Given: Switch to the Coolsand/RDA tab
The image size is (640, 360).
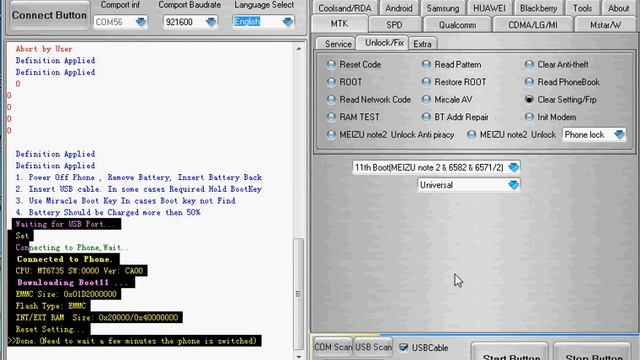Looking at the screenshot, I should pos(345,8).
